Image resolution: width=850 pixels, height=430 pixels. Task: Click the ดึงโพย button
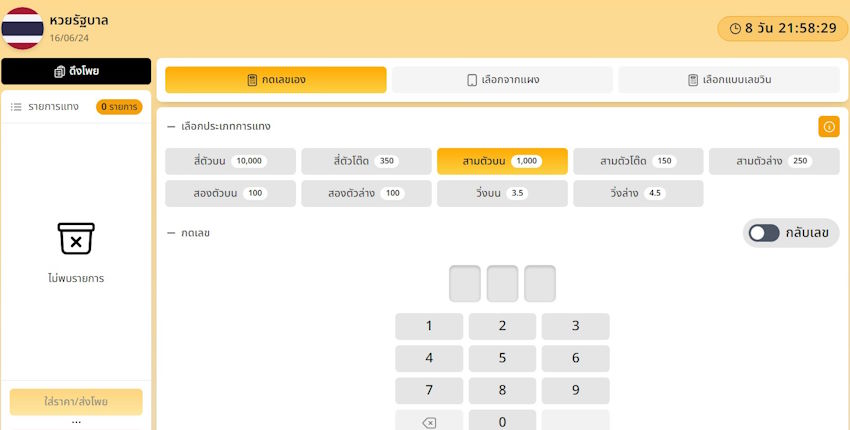(x=76, y=72)
